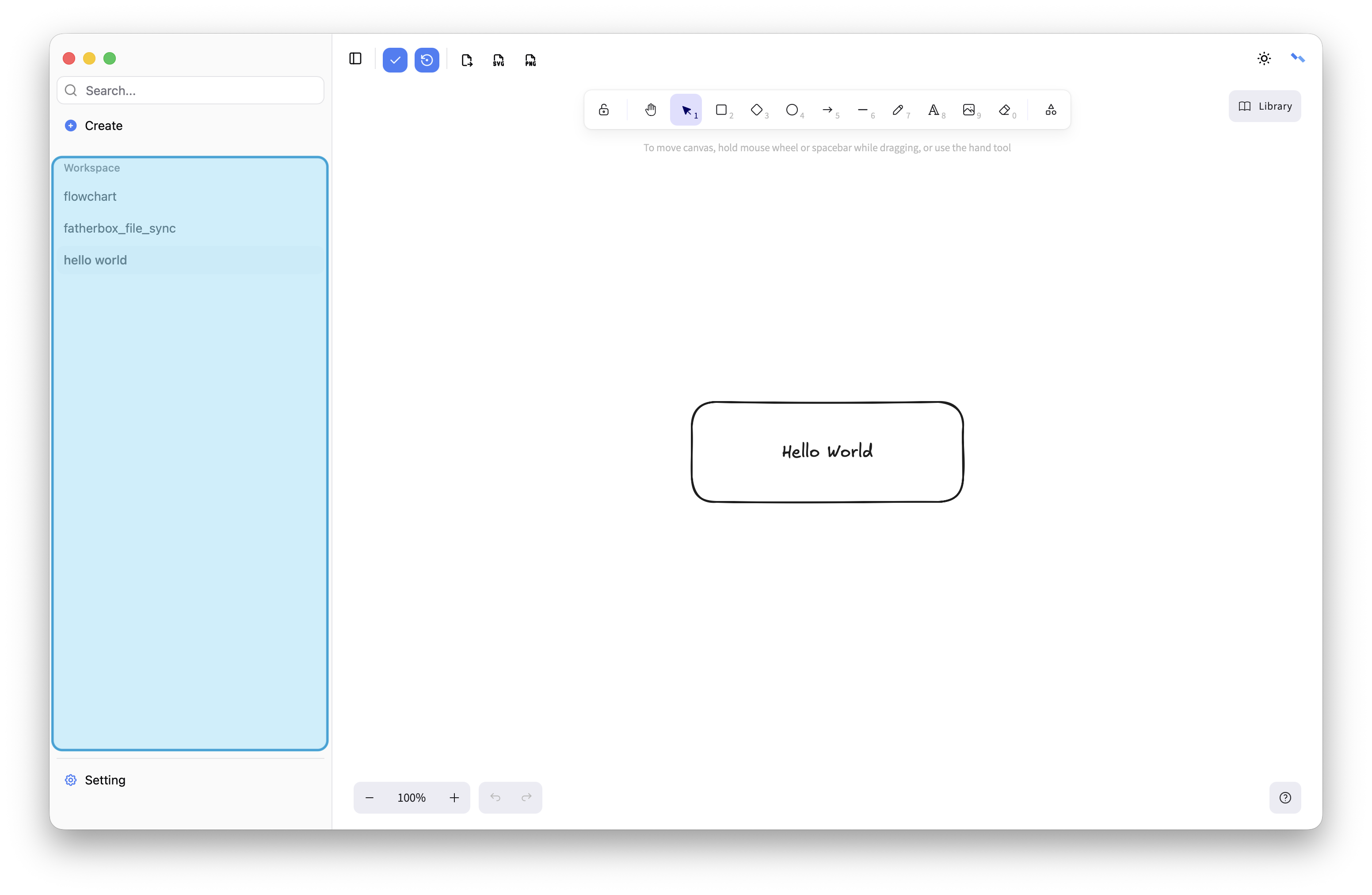Select the Diamond shape tool
Viewport: 1372px width, 895px height.
[756, 110]
